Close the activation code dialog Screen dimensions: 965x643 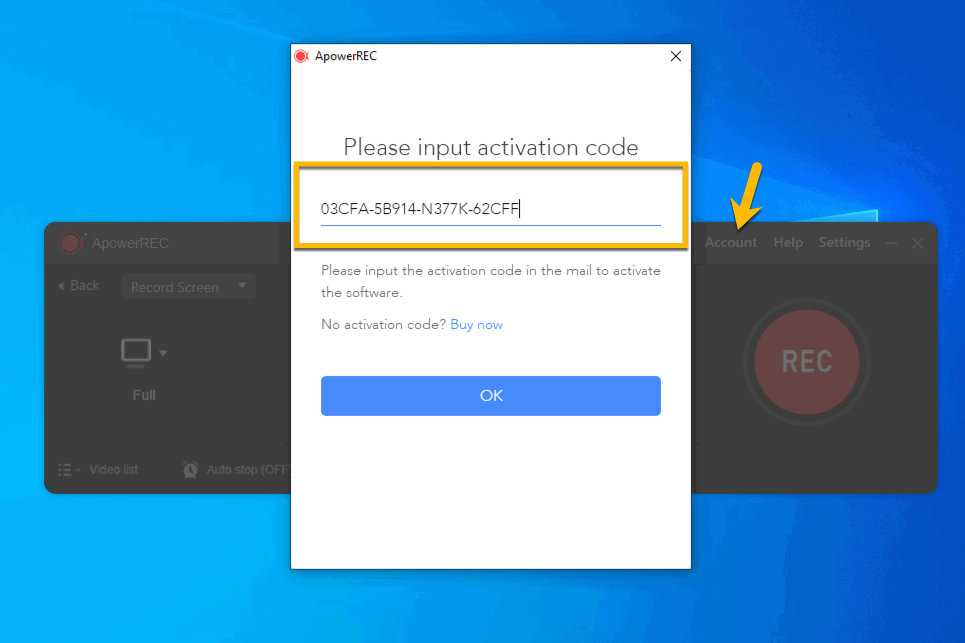tap(675, 57)
